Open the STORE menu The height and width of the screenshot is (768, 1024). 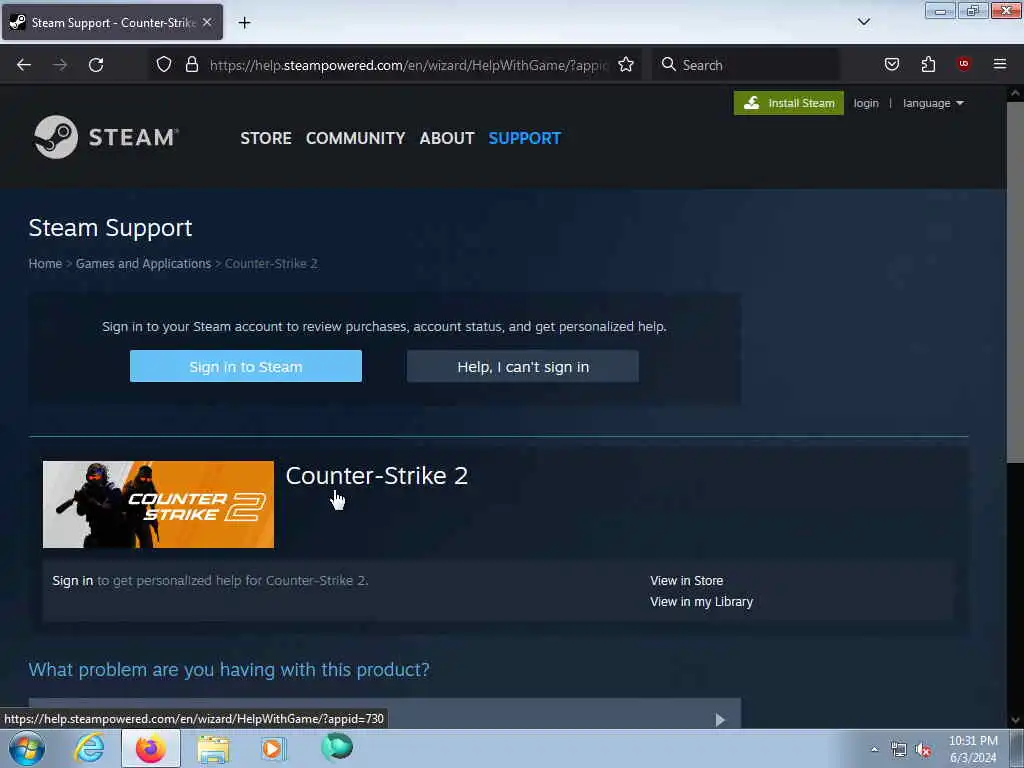coord(266,138)
